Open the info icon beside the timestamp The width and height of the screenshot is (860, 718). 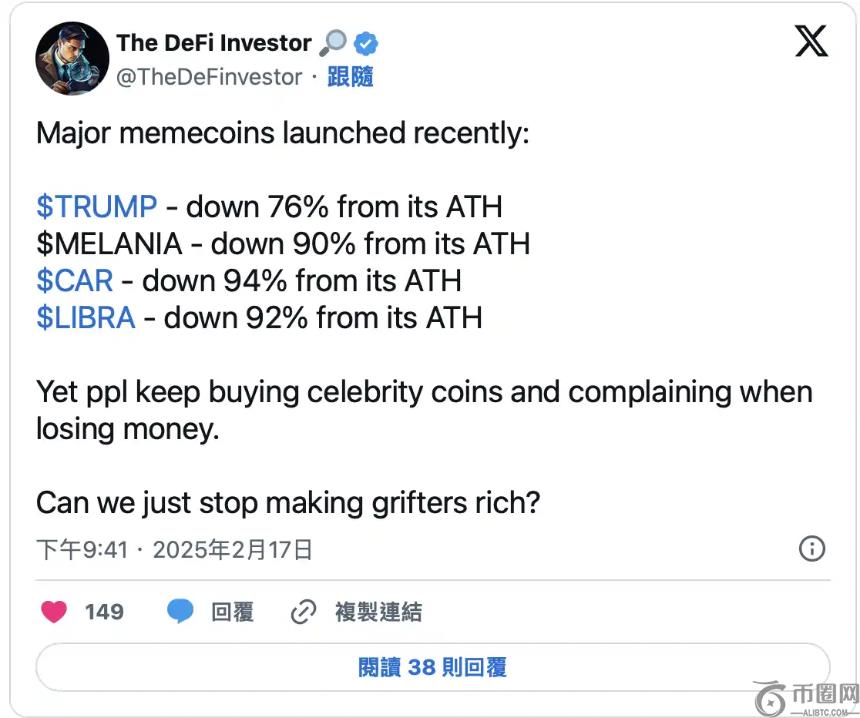tap(812, 548)
